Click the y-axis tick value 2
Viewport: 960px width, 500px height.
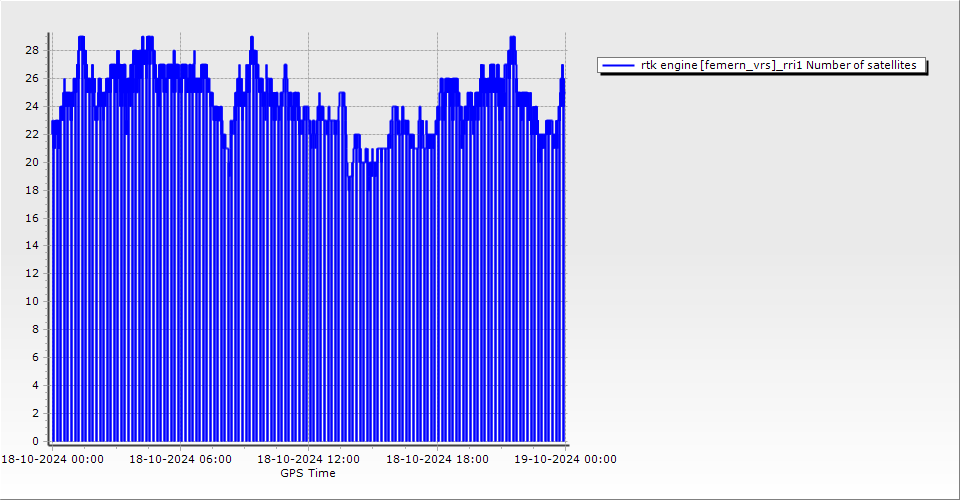36,413
